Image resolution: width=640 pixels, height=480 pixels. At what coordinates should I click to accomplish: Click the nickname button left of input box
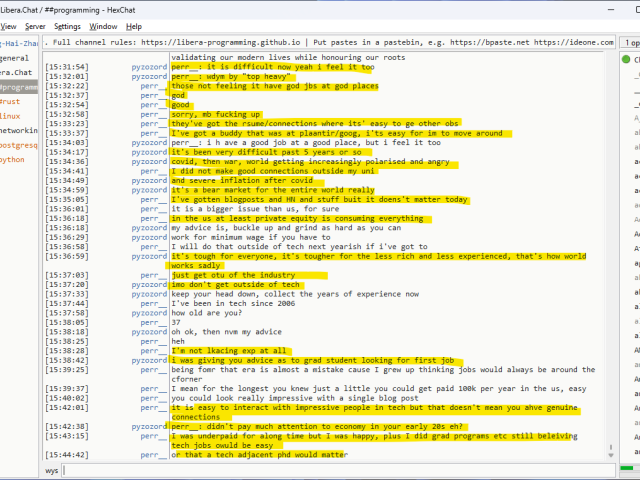click(x=51, y=469)
